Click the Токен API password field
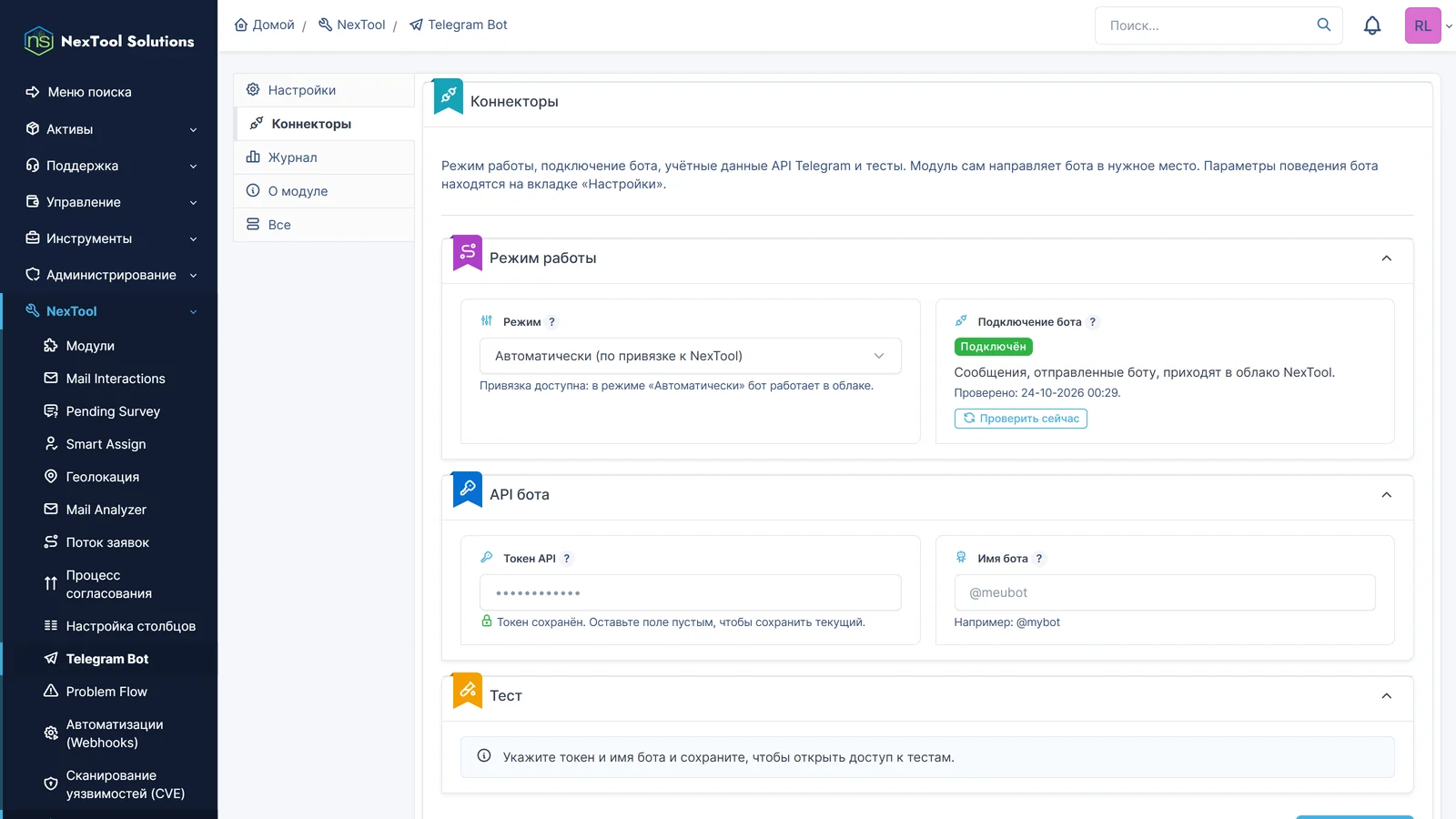 pyautogui.click(x=690, y=592)
